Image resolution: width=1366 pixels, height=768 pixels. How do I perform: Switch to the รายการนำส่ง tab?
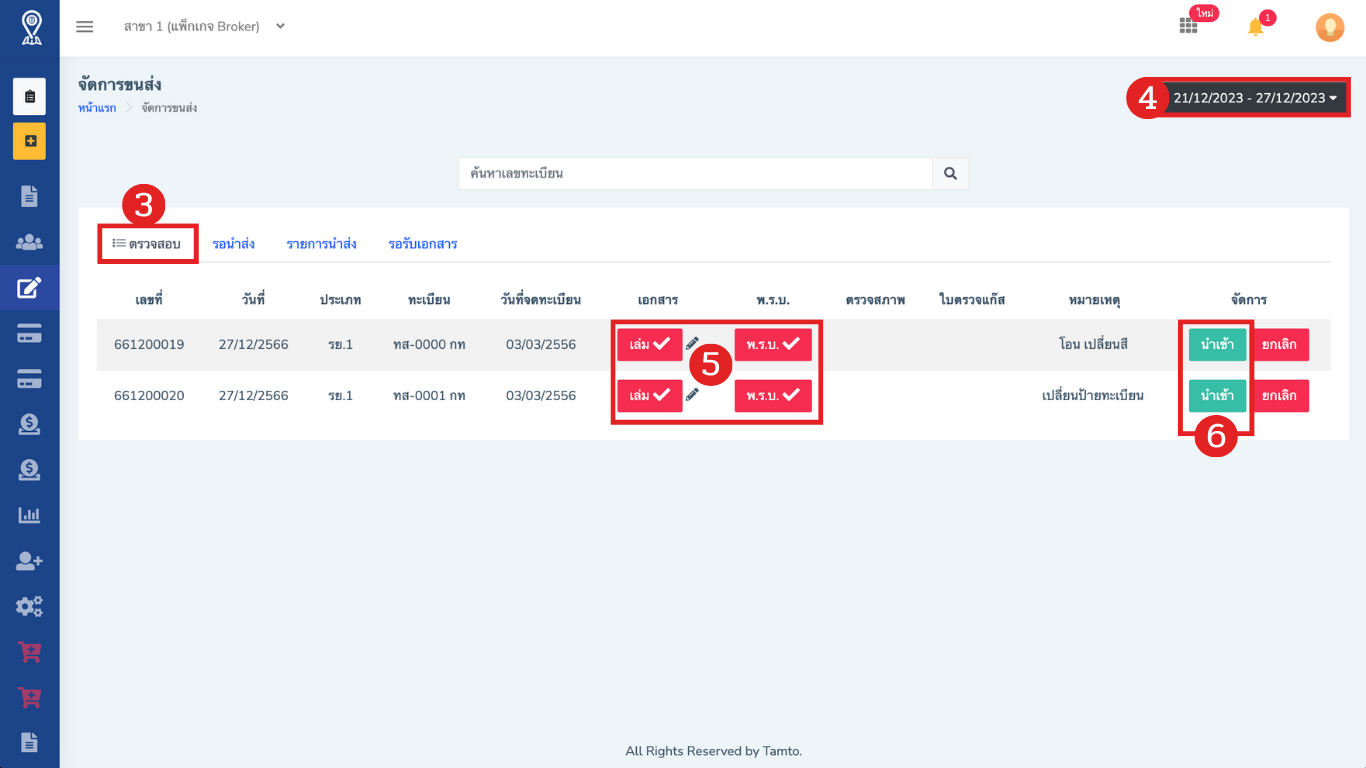[x=321, y=244]
